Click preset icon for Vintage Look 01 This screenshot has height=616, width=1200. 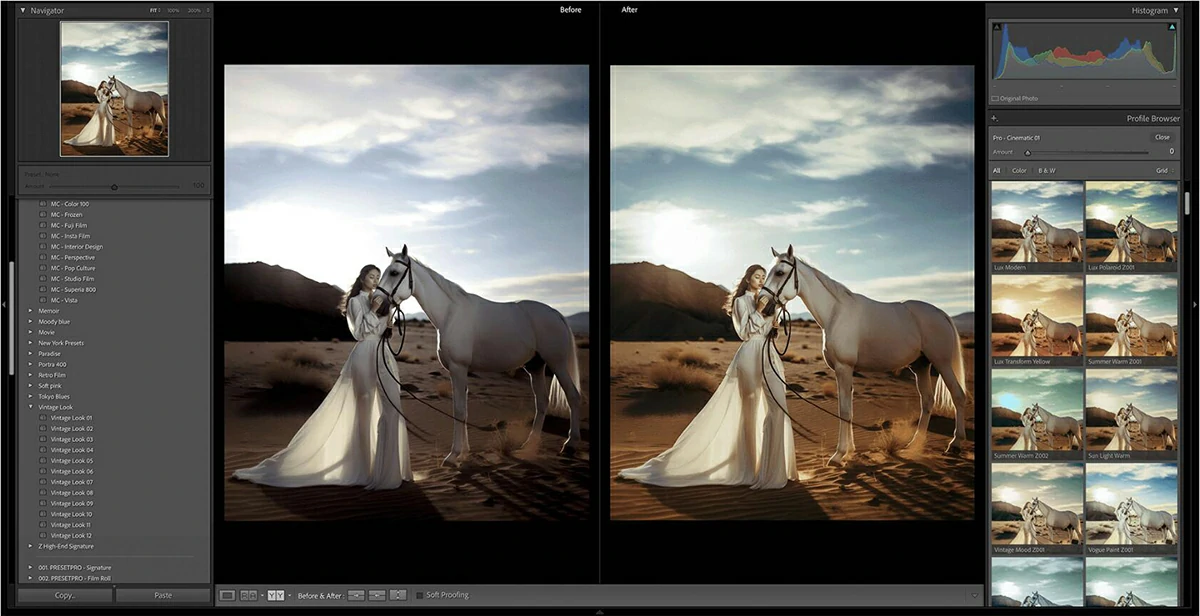click(43, 418)
